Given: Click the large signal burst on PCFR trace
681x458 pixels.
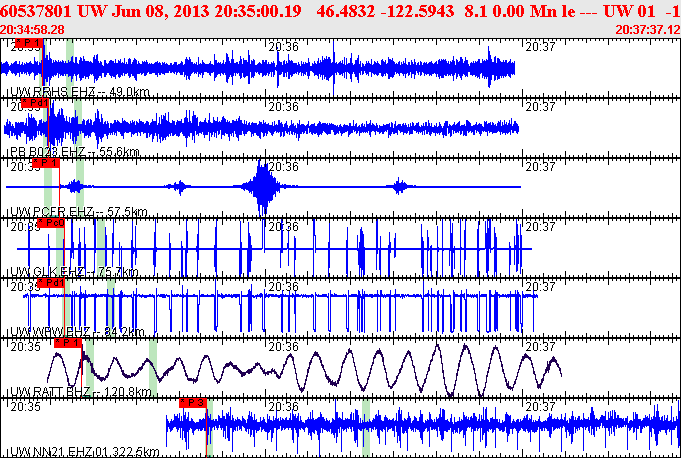Looking at the screenshot, I should click(x=263, y=187).
